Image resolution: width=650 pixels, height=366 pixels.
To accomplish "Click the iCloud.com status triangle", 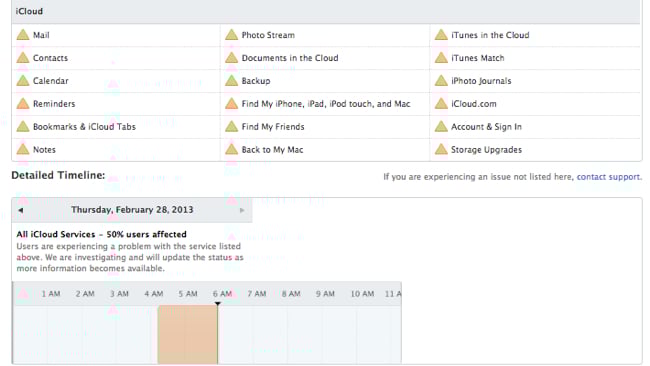I will (441, 103).
